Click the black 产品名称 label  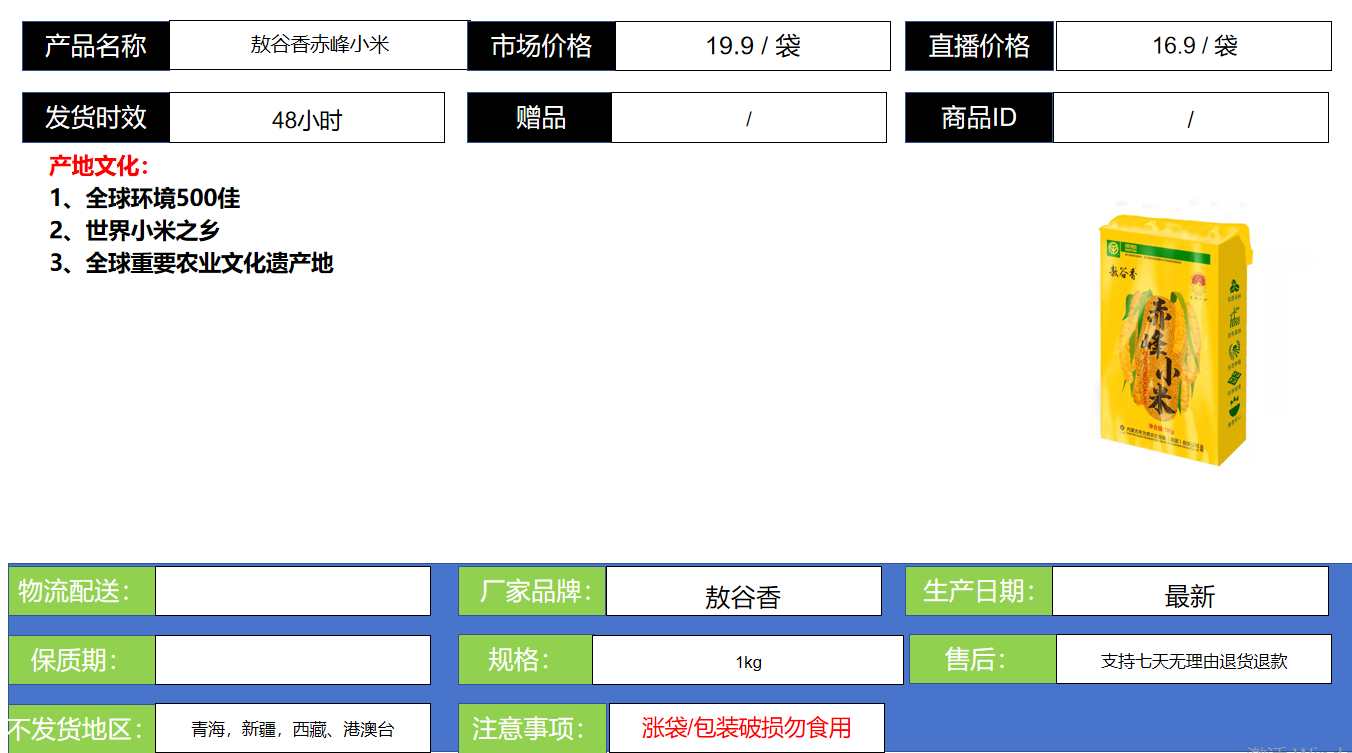point(96,46)
